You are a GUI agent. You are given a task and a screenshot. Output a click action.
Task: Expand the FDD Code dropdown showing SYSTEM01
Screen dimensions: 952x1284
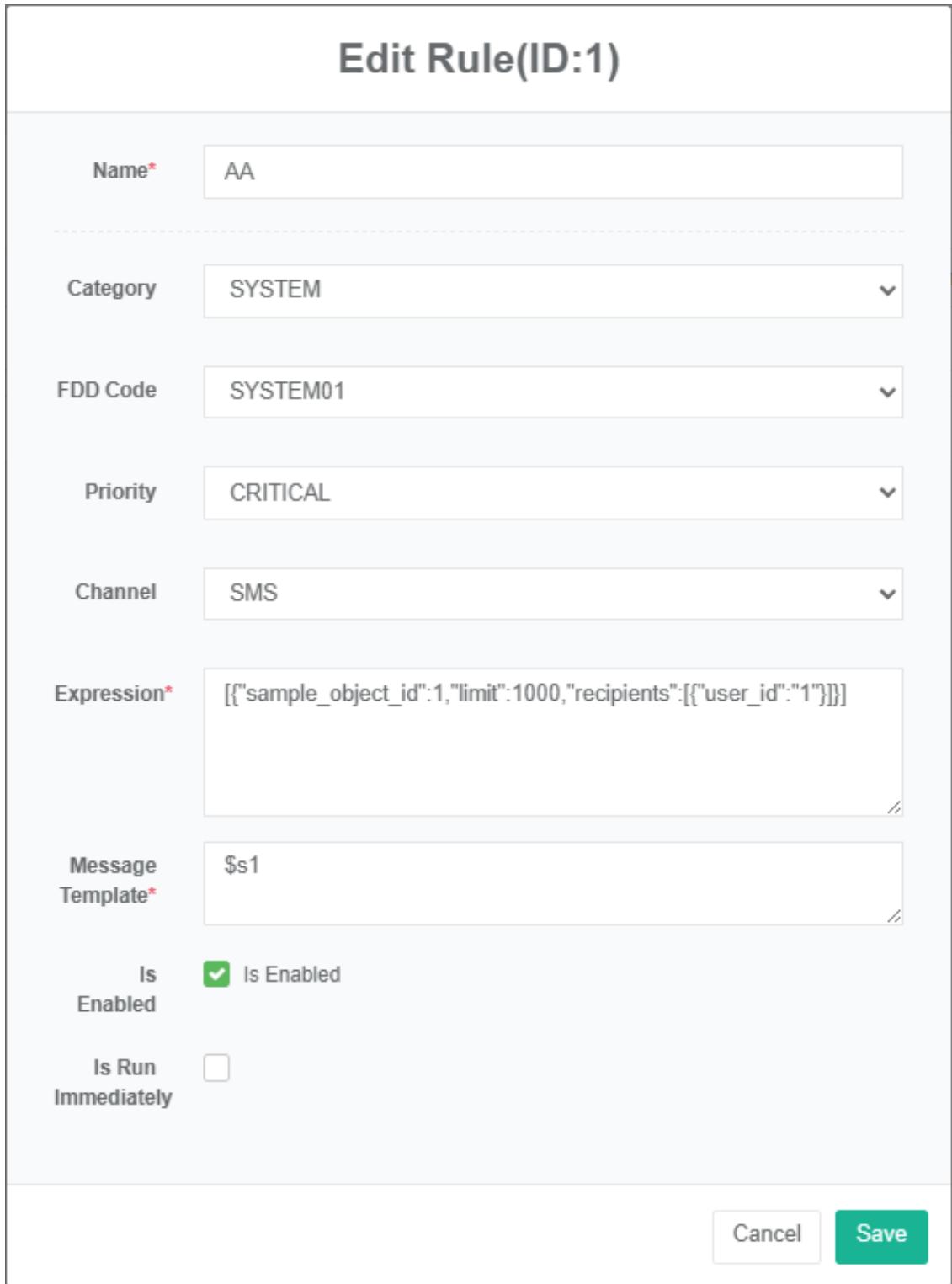[552, 392]
